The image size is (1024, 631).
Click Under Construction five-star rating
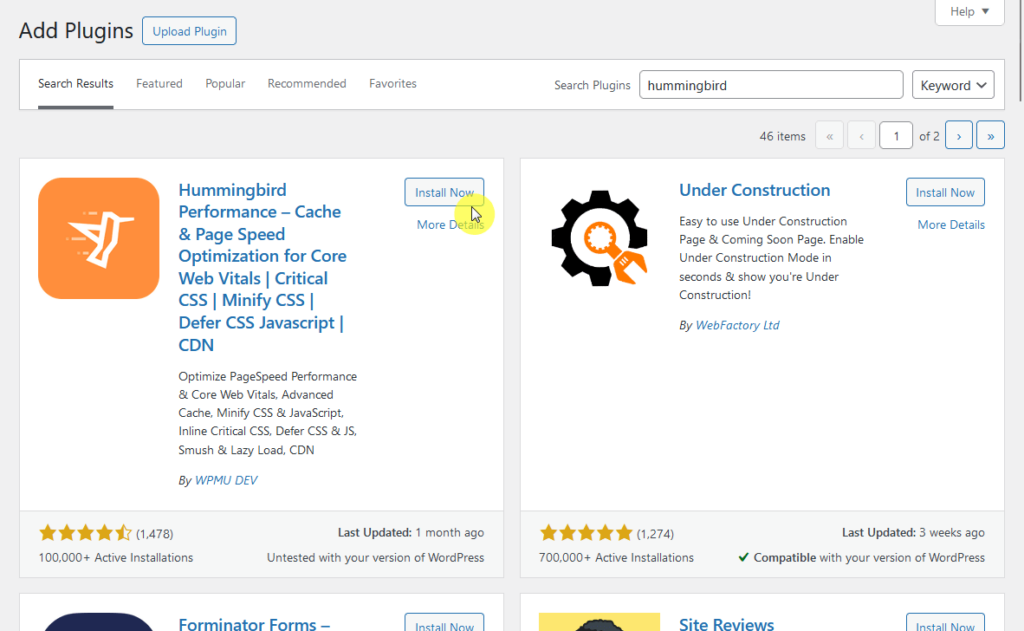pos(586,533)
